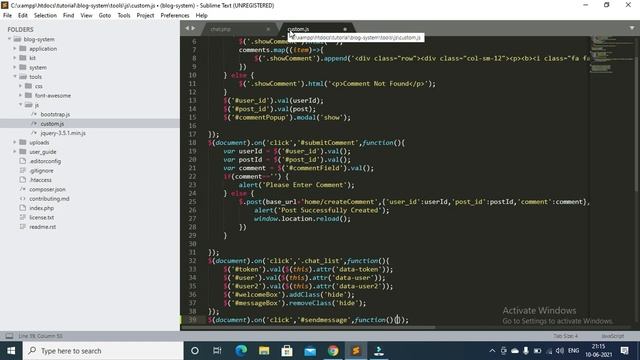Open Google Chrome from taskbar

333,351
